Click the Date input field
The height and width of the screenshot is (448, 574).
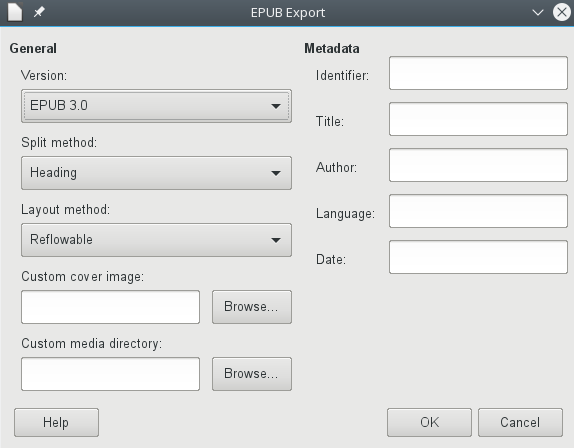pyautogui.click(x=478, y=257)
